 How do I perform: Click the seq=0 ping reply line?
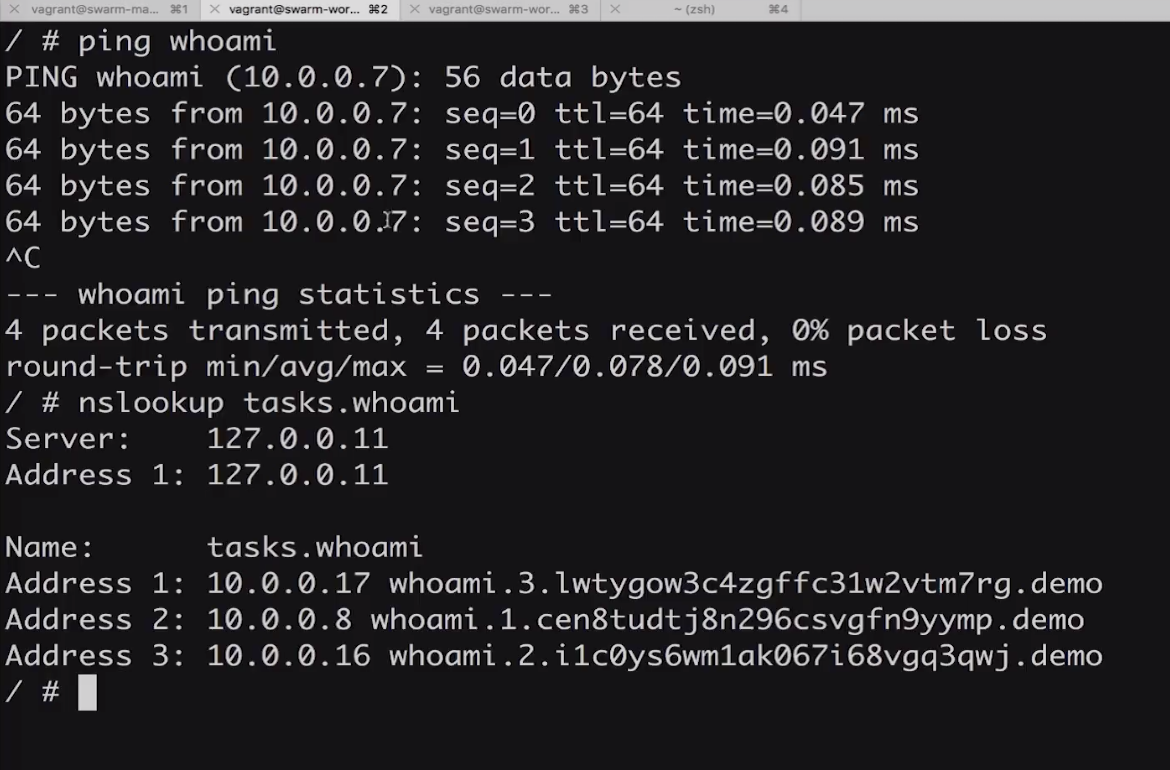(461, 113)
